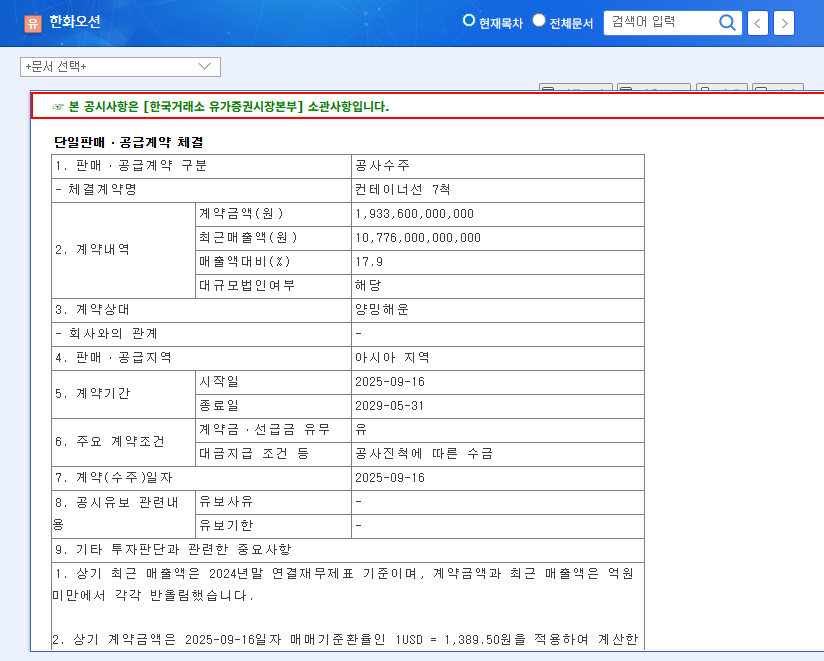
Task: Select the 전체문서 radio option
Action: coord(539,20)
